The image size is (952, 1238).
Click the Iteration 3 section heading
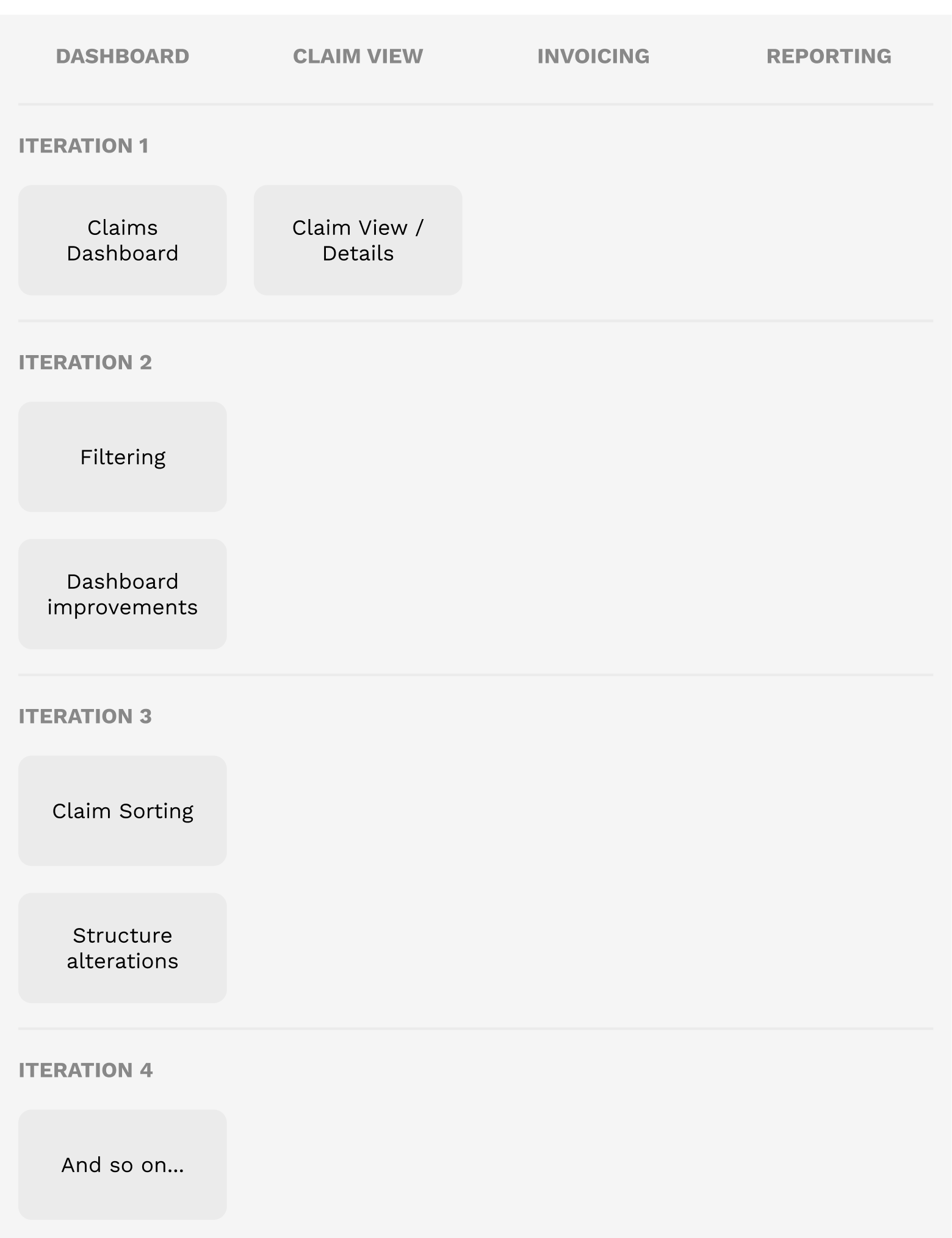85,716
